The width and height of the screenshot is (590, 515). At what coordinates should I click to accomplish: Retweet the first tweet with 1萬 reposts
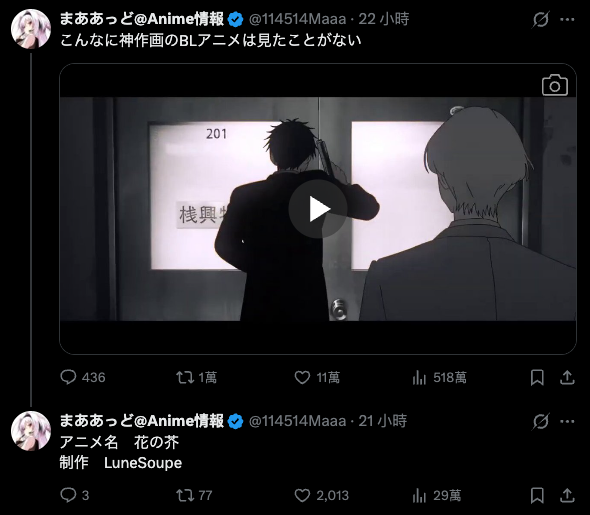coord(196,377)
